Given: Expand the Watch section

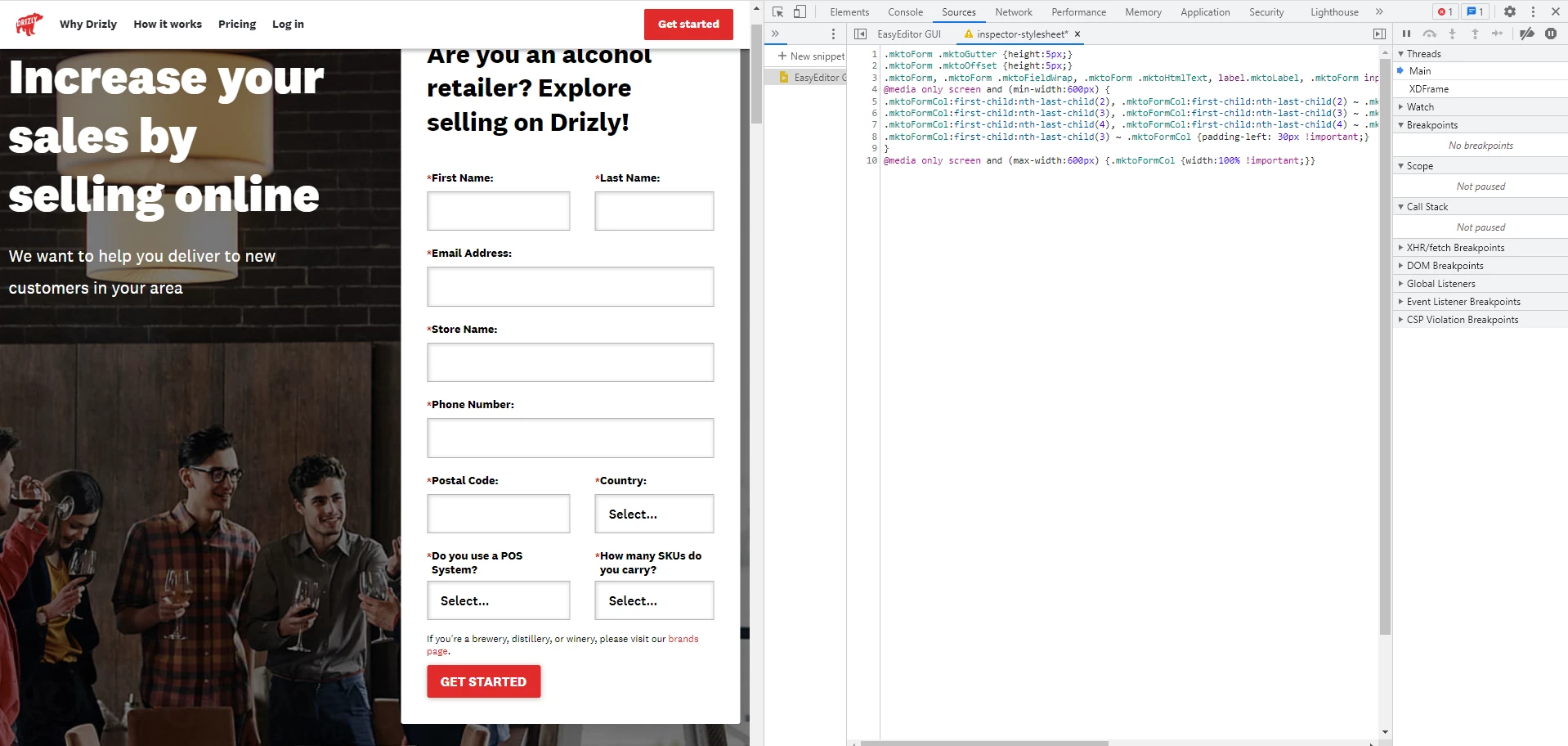Looking at the screenshot, I should coord(1481,106).
